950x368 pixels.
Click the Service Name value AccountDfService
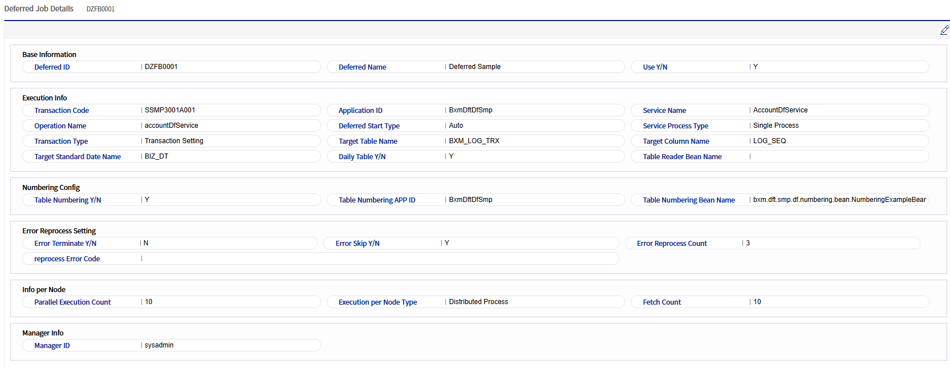pos(780,110)
